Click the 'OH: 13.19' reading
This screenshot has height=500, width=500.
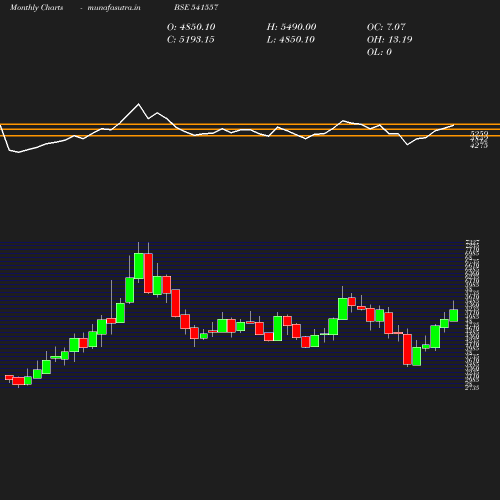coord(389,40)
